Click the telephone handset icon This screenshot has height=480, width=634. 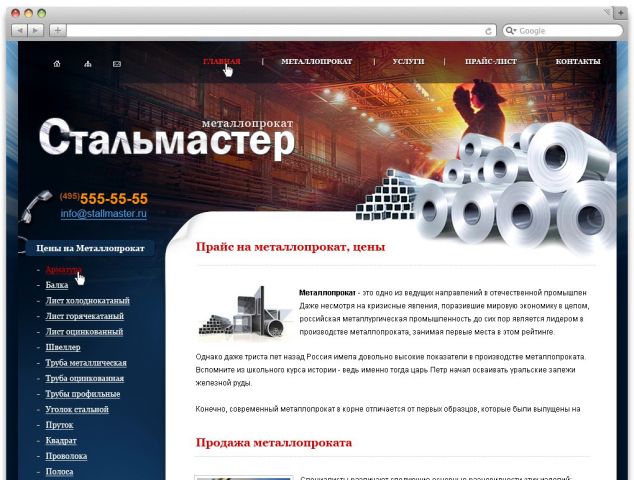point(36,206)
